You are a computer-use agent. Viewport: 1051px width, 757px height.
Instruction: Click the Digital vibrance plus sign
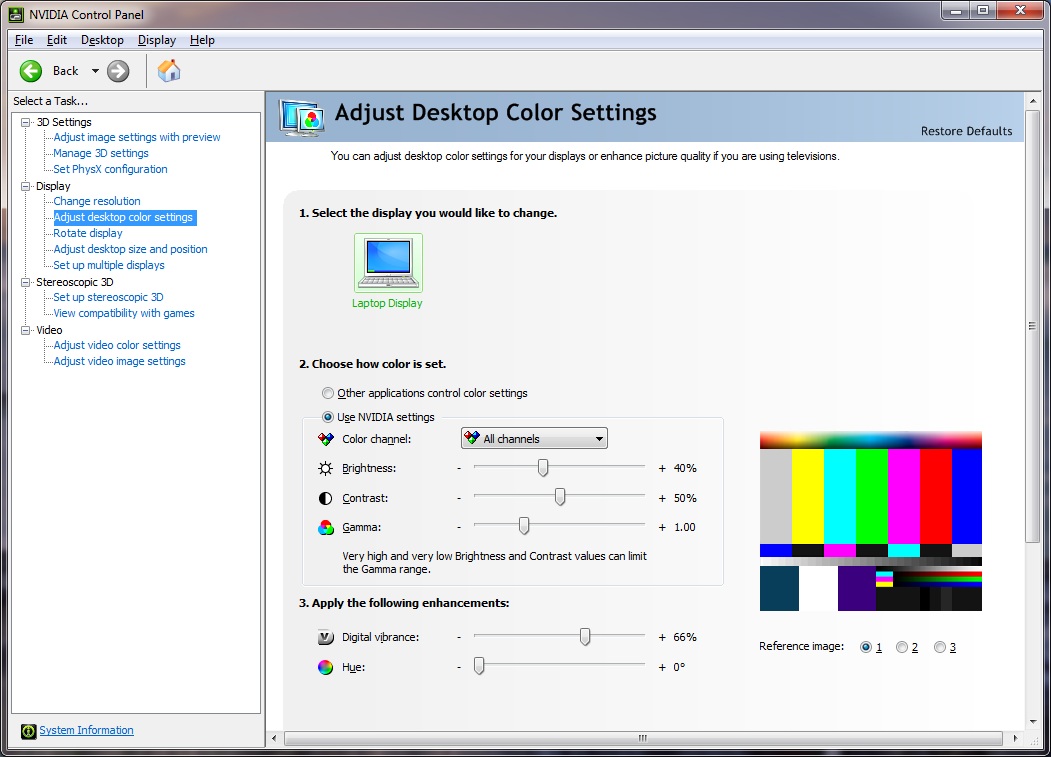[x=662, y=638]
